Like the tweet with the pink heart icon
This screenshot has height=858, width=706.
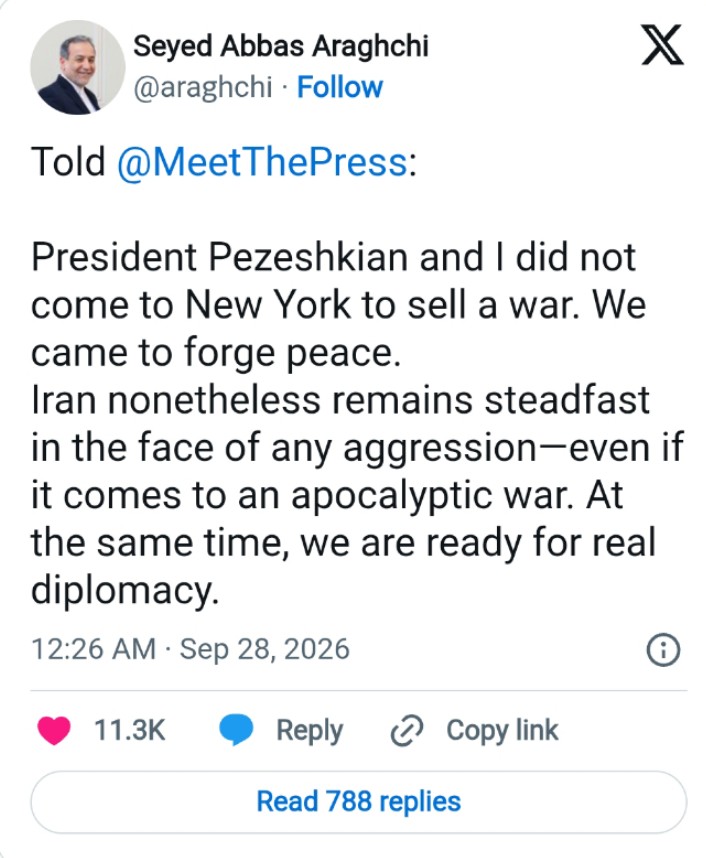point(54,730)
